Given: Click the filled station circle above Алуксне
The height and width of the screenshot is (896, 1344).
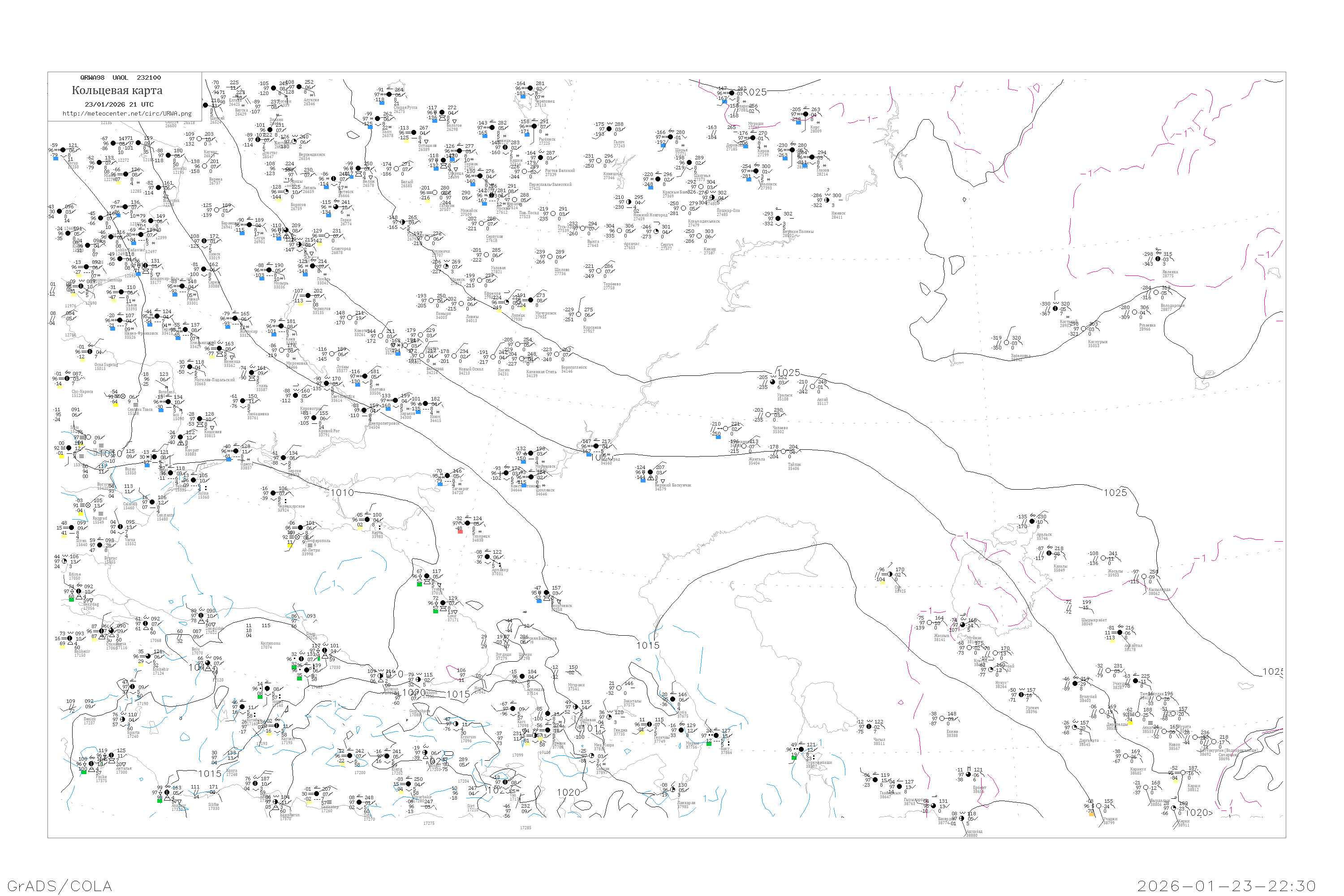Looking at the screenshot, I should pos(299,87).
